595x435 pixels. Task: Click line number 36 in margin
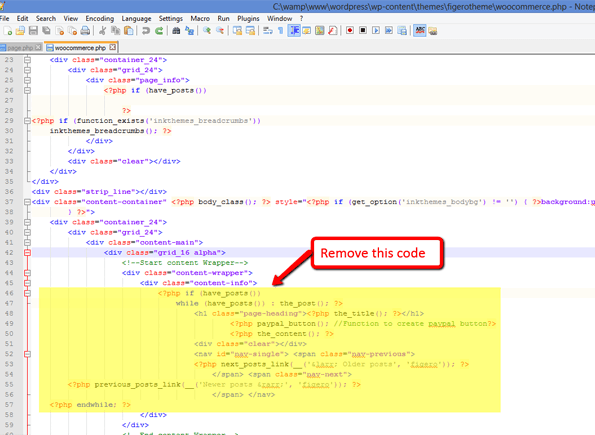(x=9, y=192)
